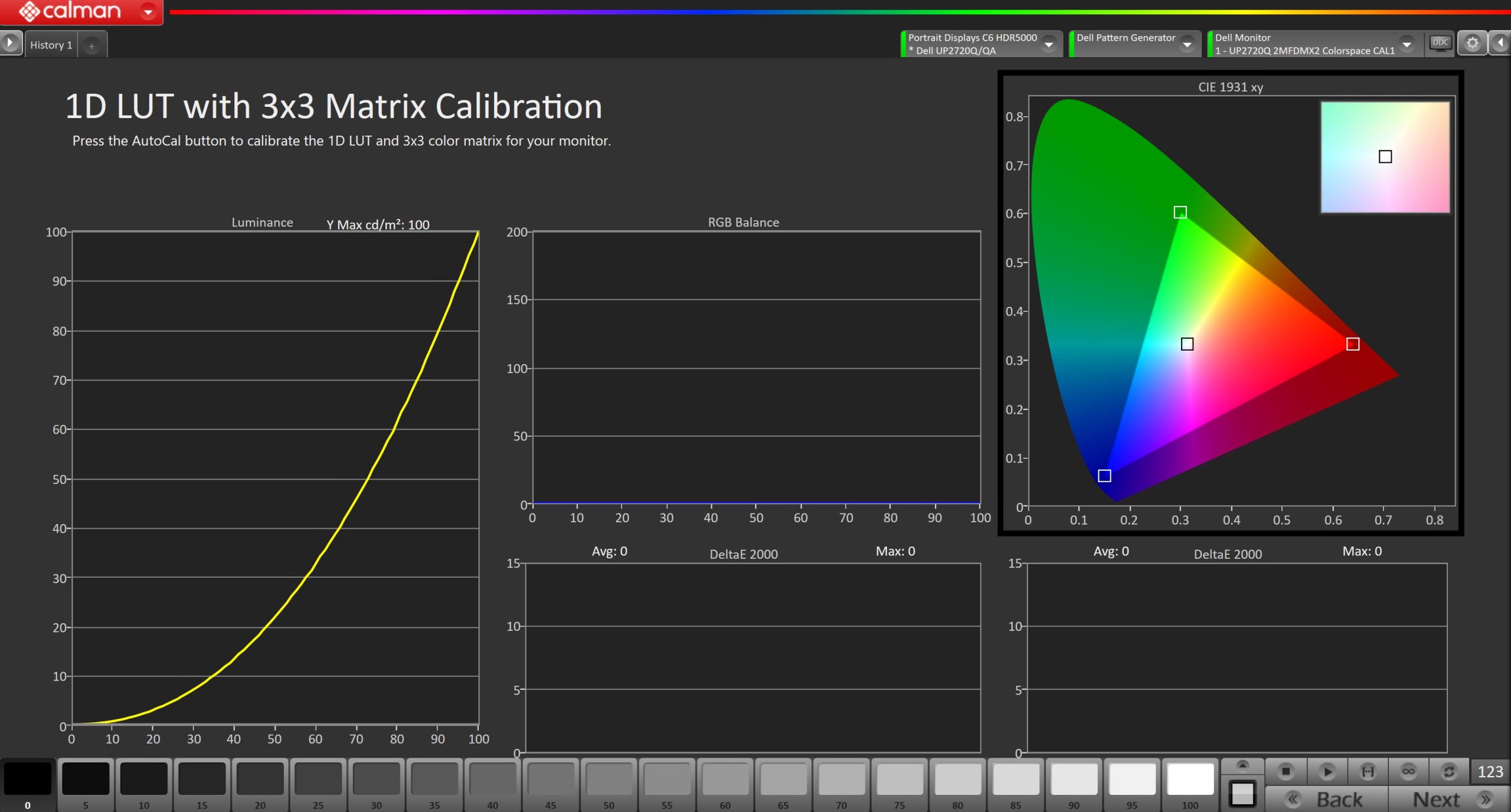
Task: Open the Calman main menu dropdown
Action: pyautogui.click(x=148, y=11)
